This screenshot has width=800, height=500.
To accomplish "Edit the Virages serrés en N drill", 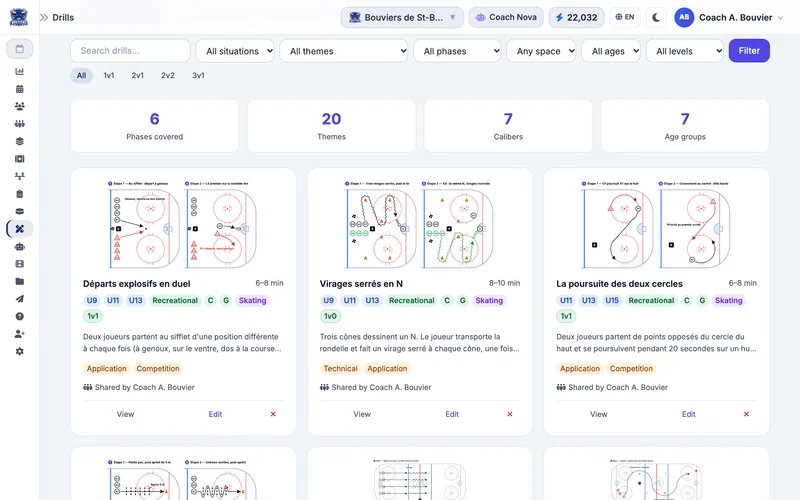I will click(x=452, y=414).
